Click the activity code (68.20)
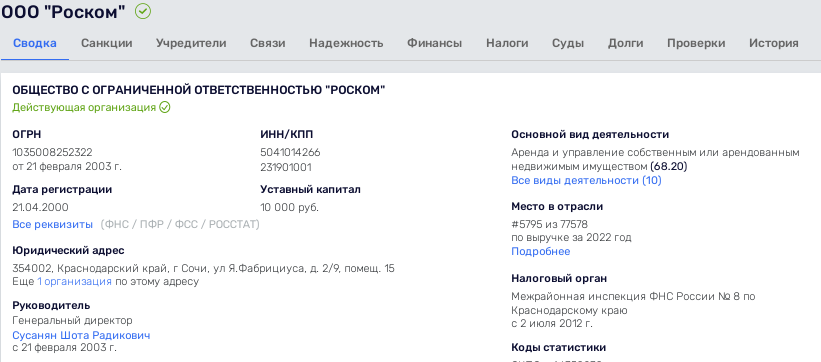Viewport: 821px width, 362px height. [669, 167]
